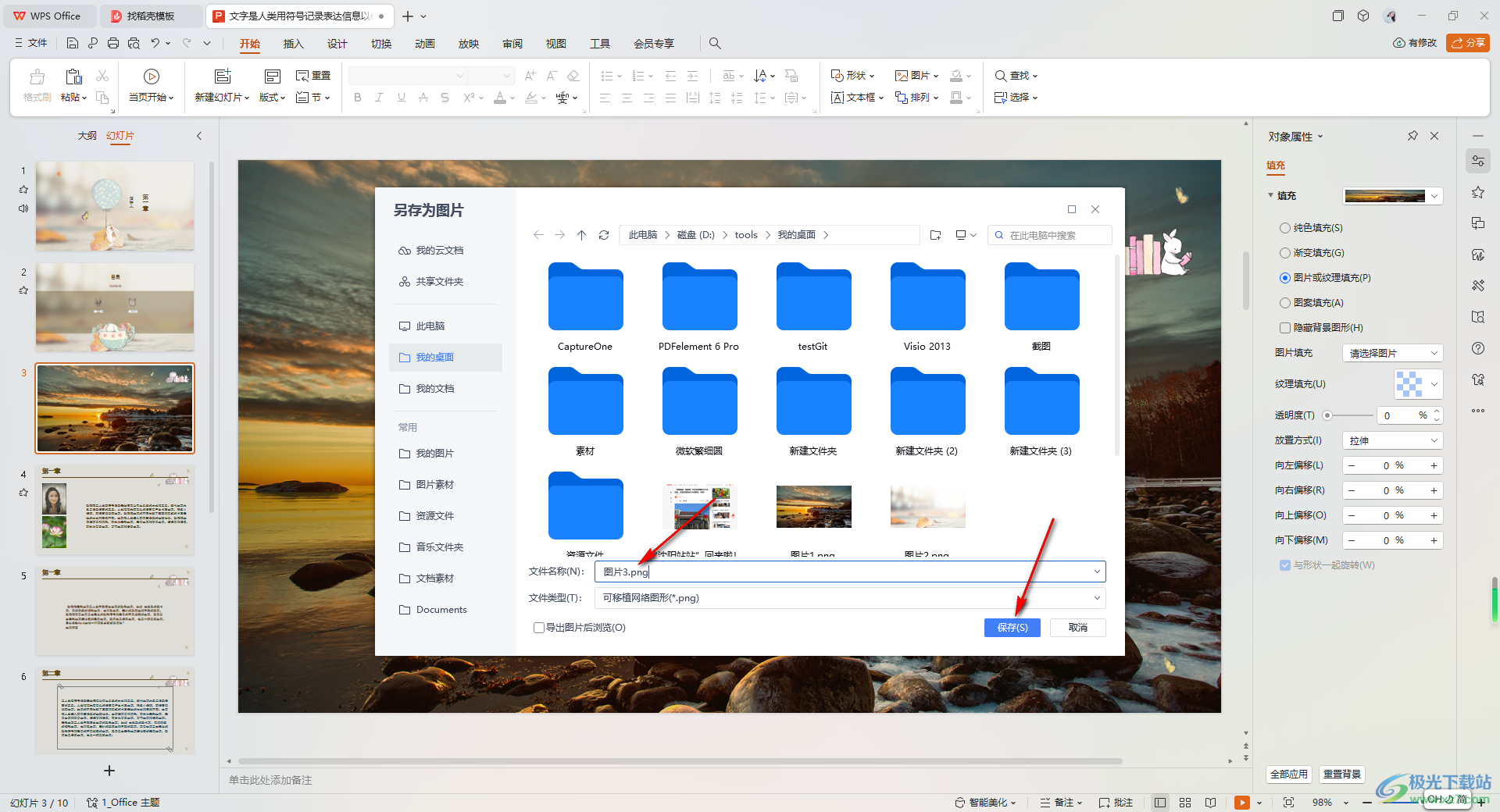Viewport: 1500px width, 812px height.
Task: Select gradient fill radio option
Action: [1285, 253]
